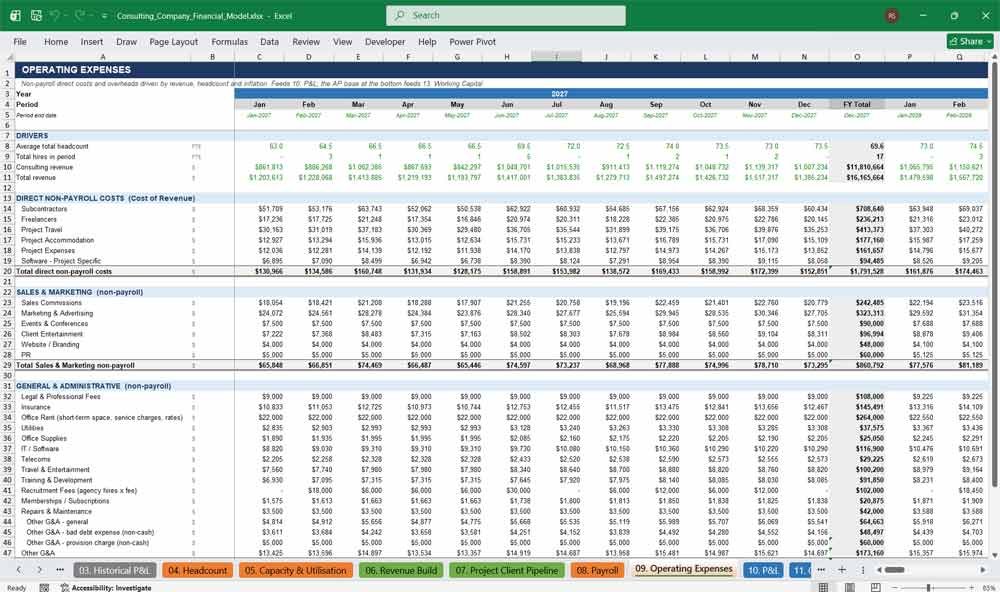Open the View ribbon tab
The width and height of the screenshot is (1000, 592).
pyautogui.click(x=342, y=41)
